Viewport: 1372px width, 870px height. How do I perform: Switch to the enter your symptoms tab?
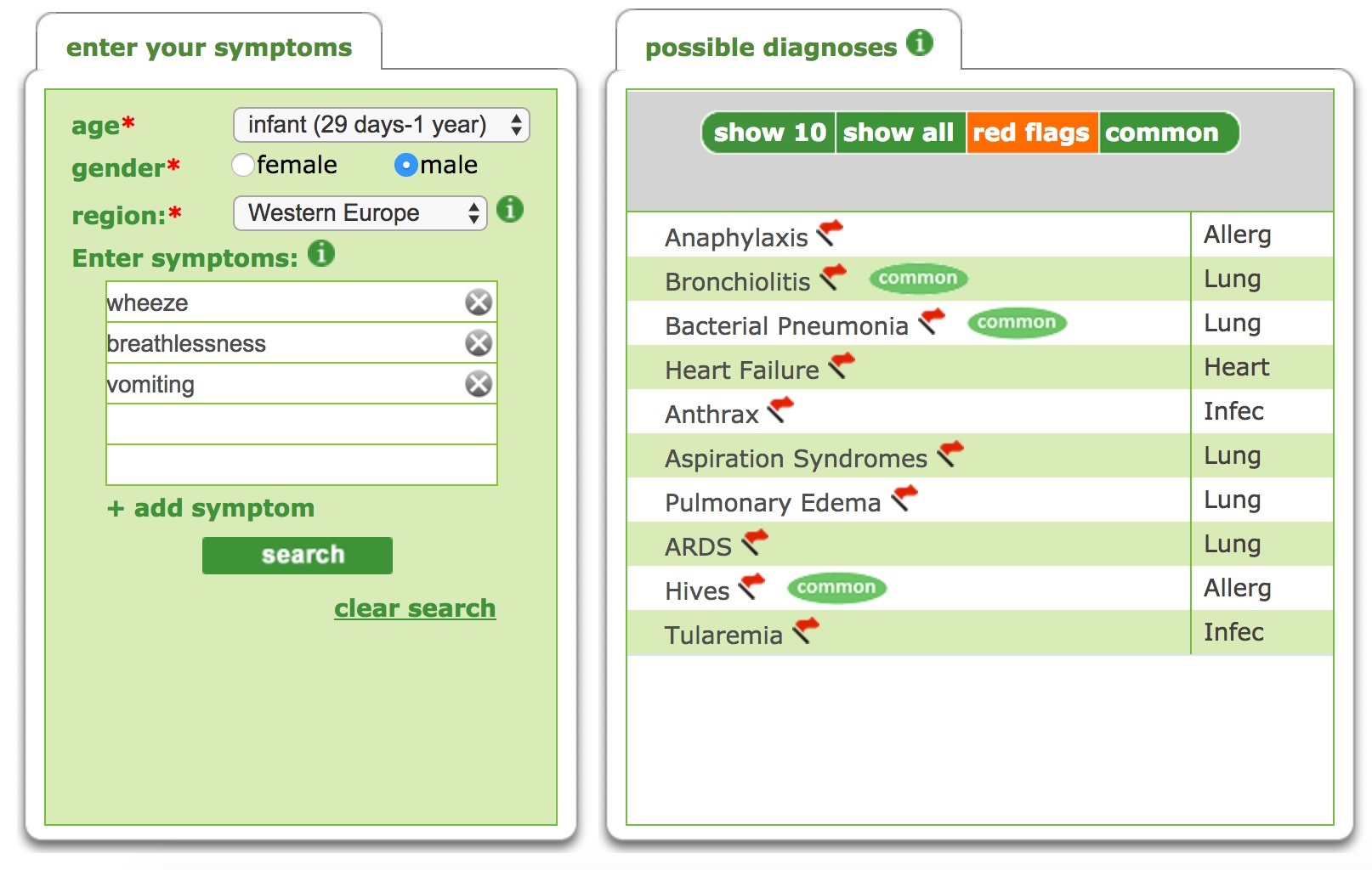click(x=210, y=47)
